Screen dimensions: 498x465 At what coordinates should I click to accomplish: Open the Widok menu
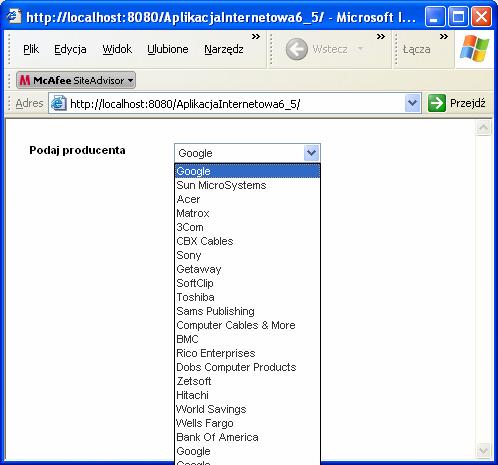[x=117, y=49]
